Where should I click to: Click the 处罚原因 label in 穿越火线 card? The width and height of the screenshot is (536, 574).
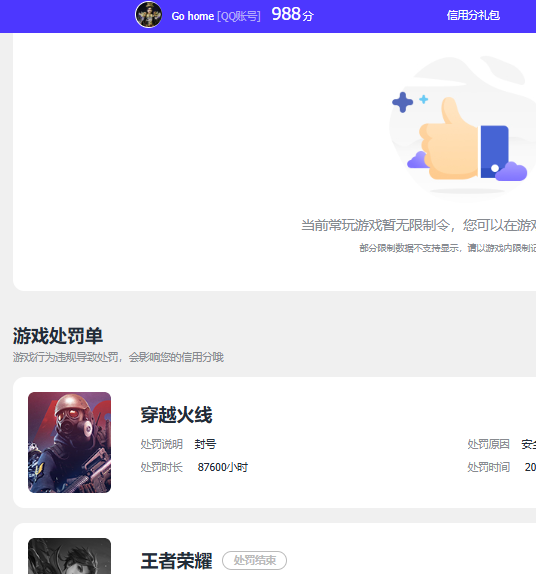(x=488, y=444)
